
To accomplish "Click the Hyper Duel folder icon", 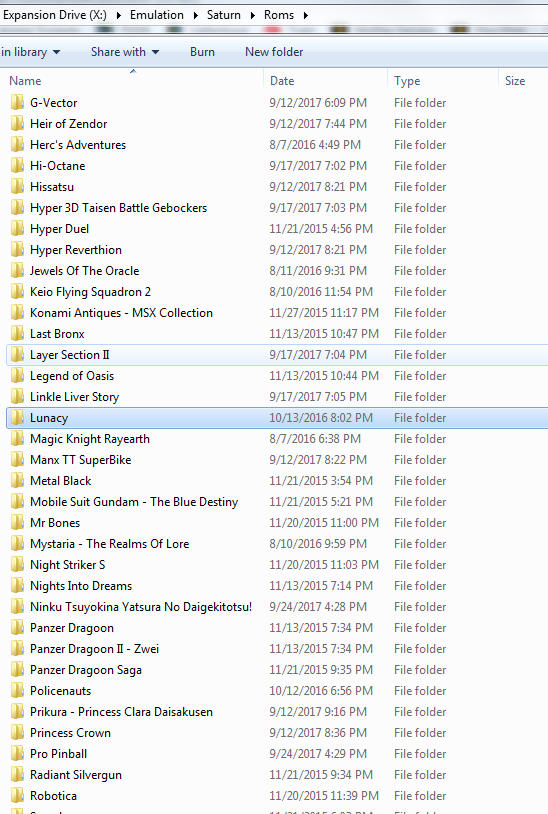I will 17,228.
